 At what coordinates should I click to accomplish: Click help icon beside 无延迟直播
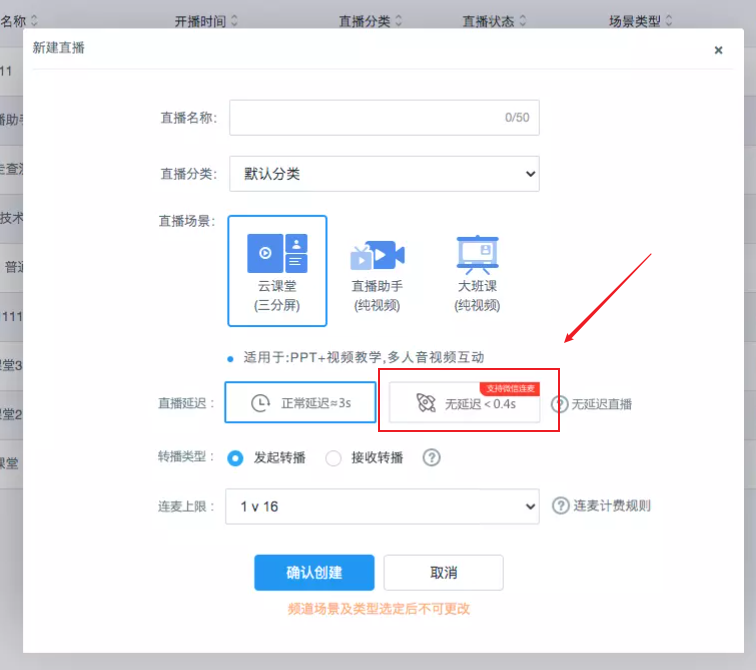(x=560, y=404)
